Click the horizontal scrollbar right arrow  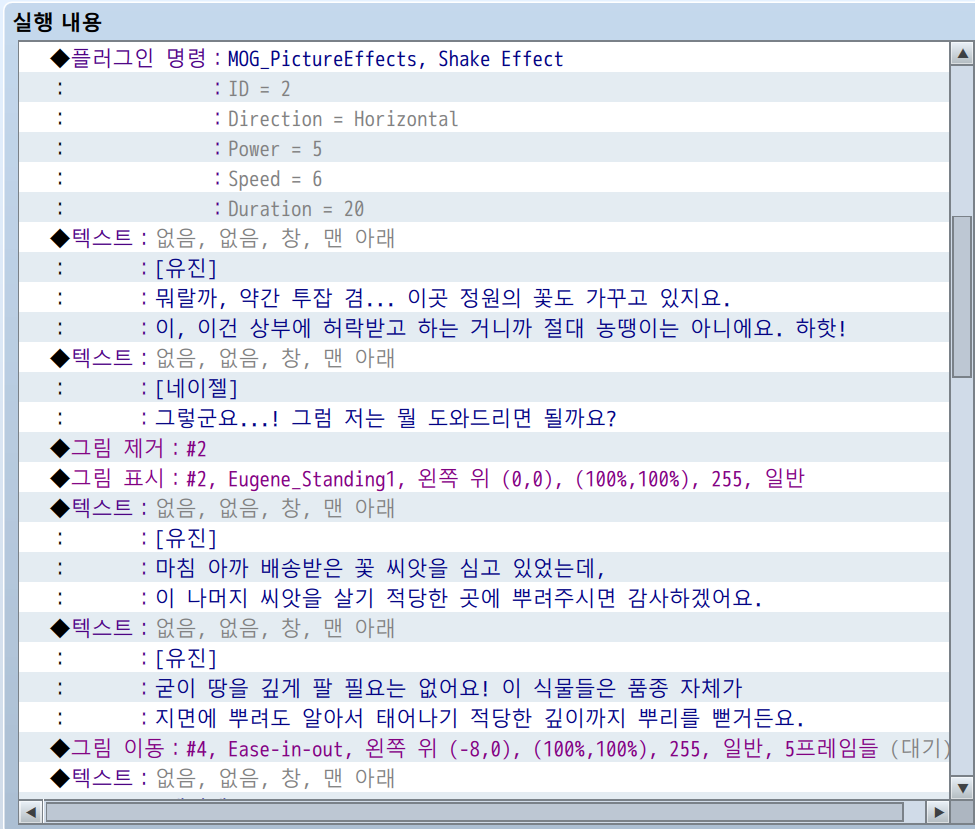[938, 812]
